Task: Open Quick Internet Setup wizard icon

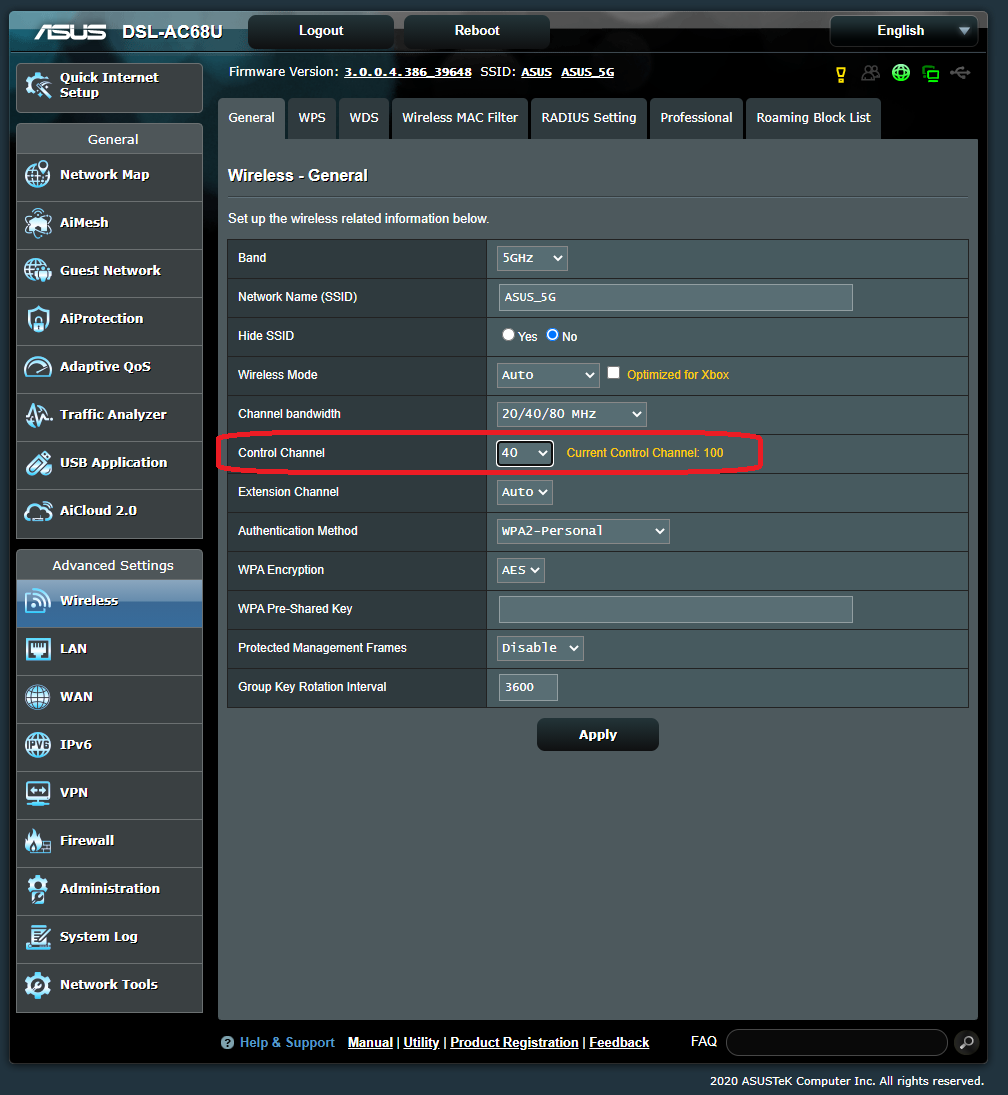Action: coord(38,85)
